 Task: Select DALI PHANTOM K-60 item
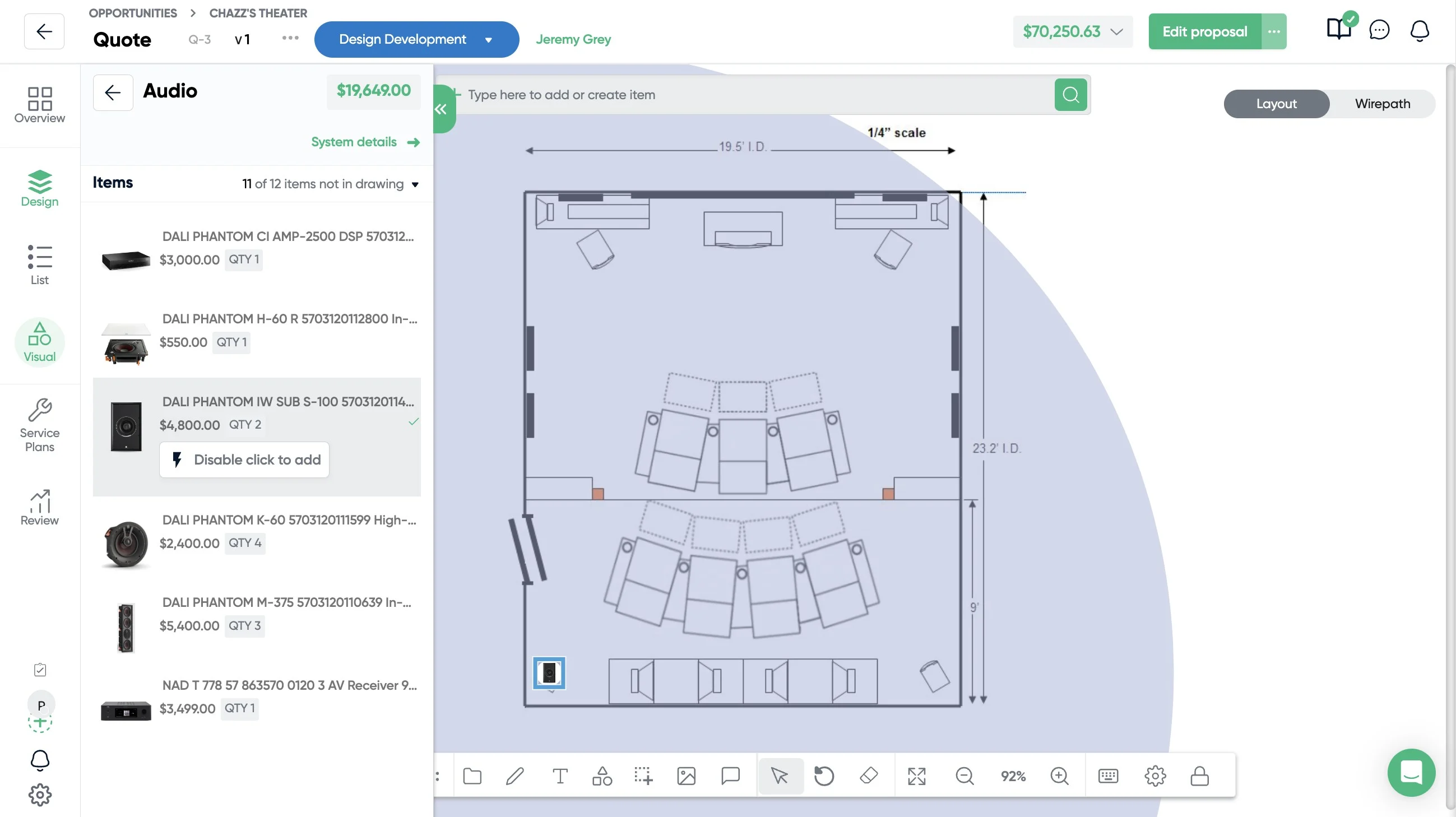(257, 537)
